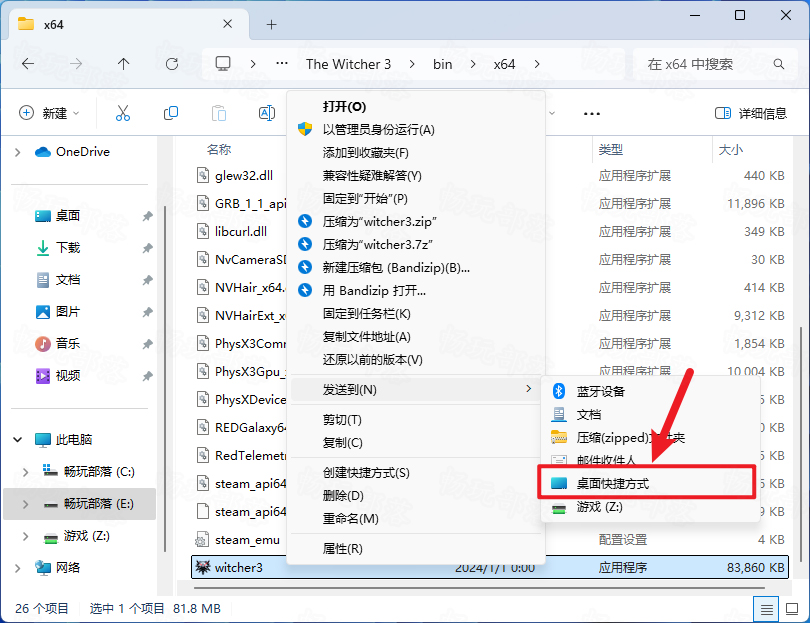Open the three-dot more options in toolbar
The width and height of the screenshot is (810, 623).
tap(591, 114)
